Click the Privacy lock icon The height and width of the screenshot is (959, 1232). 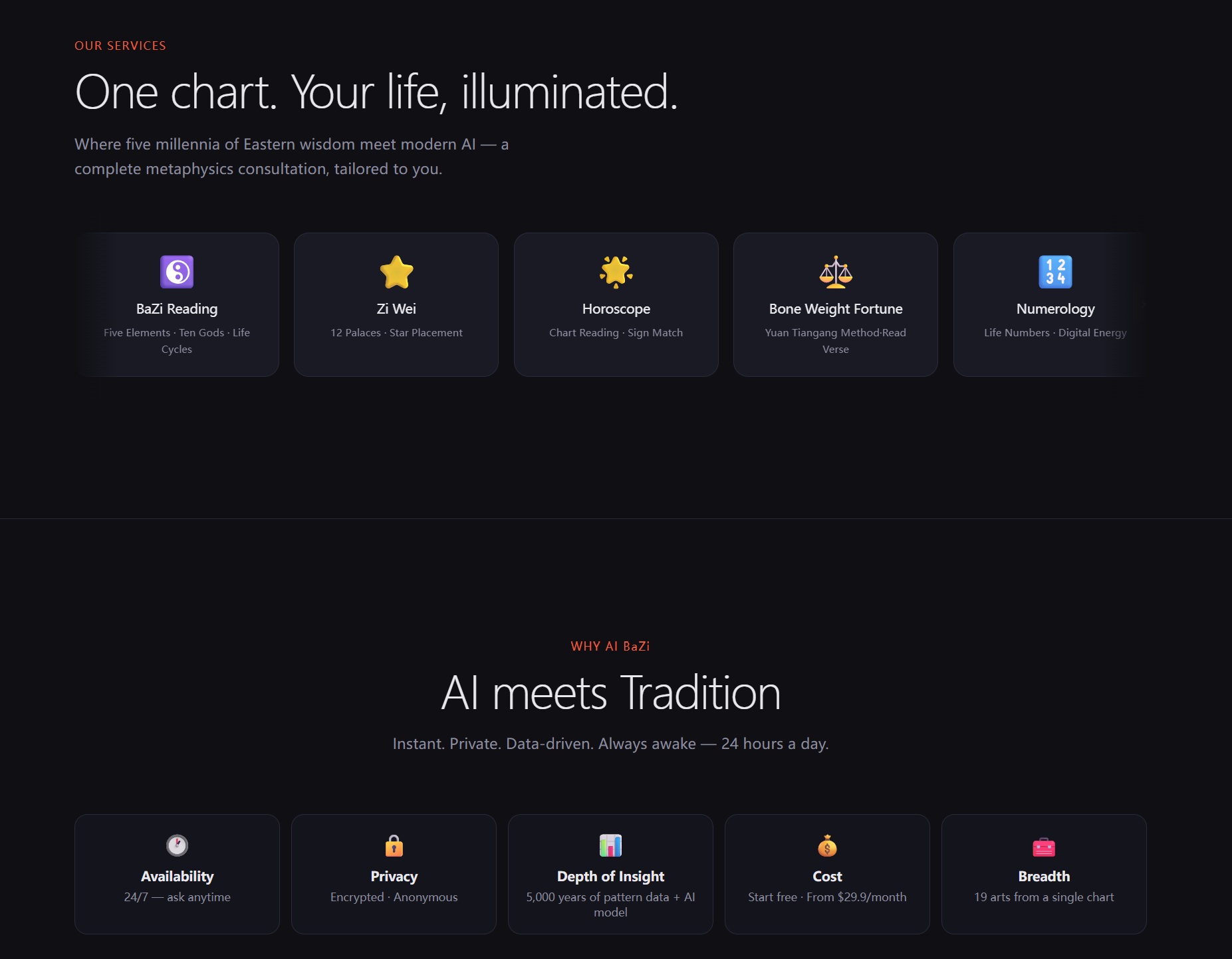point(394,845)
